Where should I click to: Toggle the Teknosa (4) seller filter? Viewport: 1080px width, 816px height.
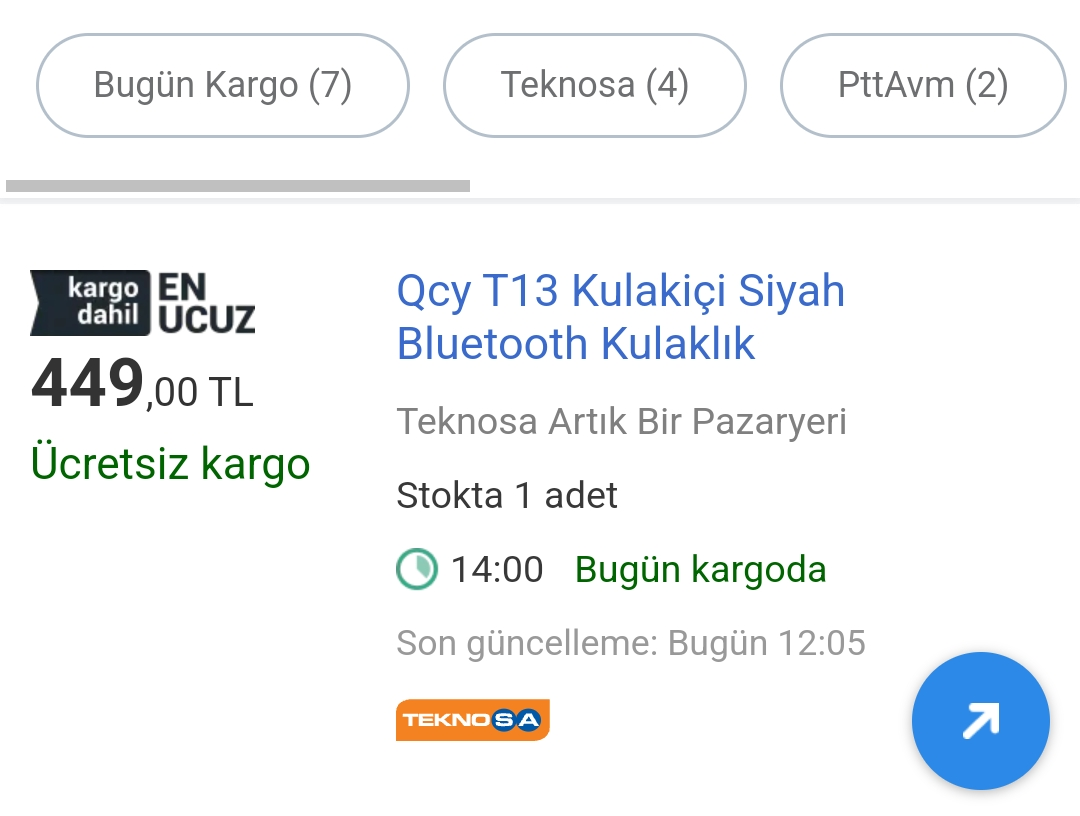[x=594, y=85]
